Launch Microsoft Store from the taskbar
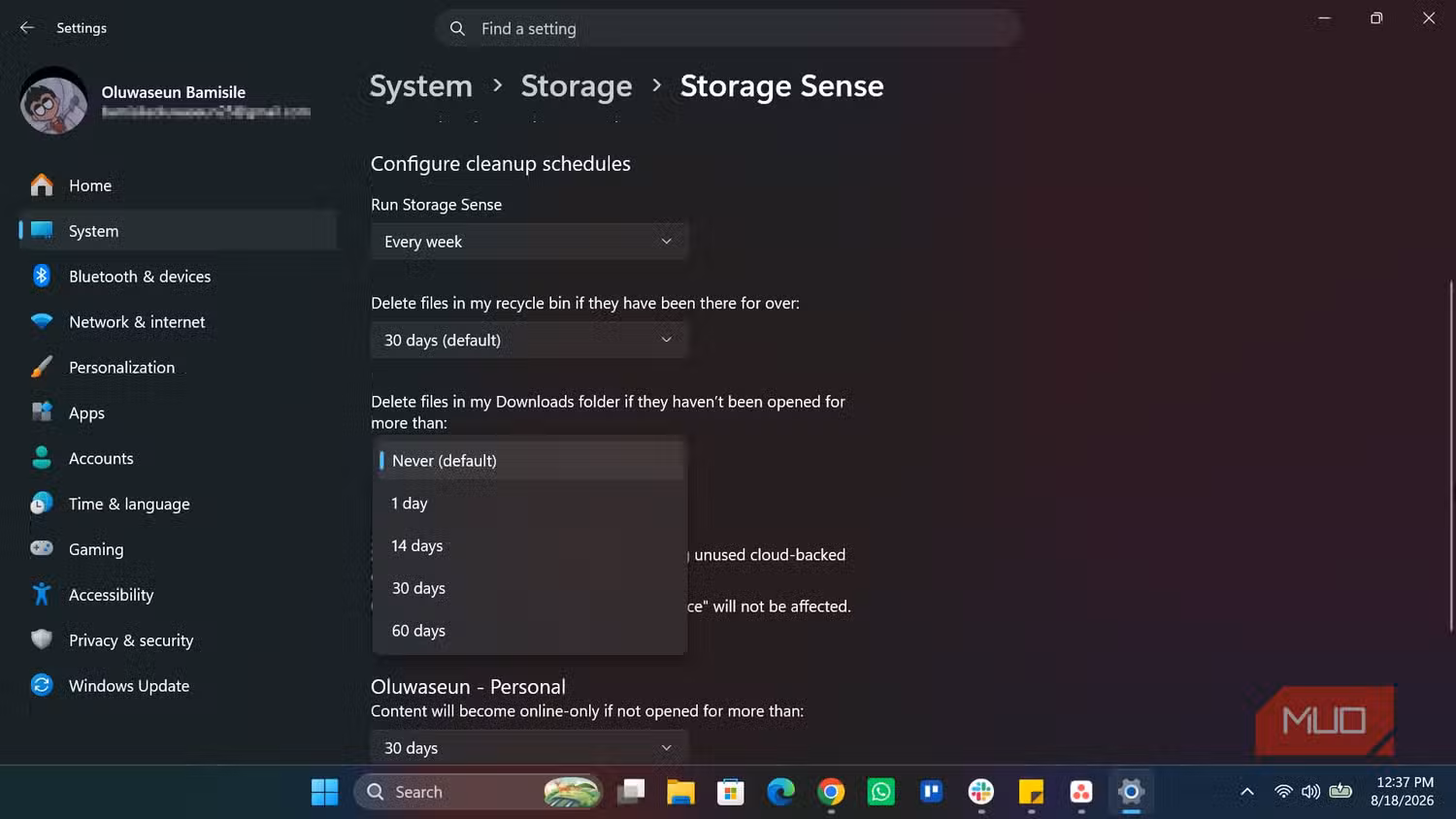The width and height of the screenshot is (1456, 819). tap(731, 792)
